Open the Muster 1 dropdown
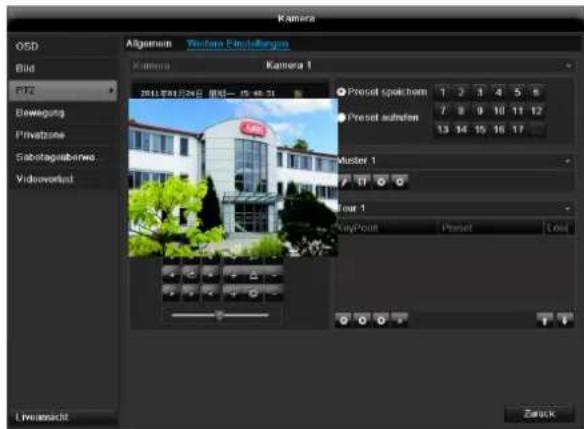Image resolution: width=584 pixels, height=429 pixels. coord(455,161)
